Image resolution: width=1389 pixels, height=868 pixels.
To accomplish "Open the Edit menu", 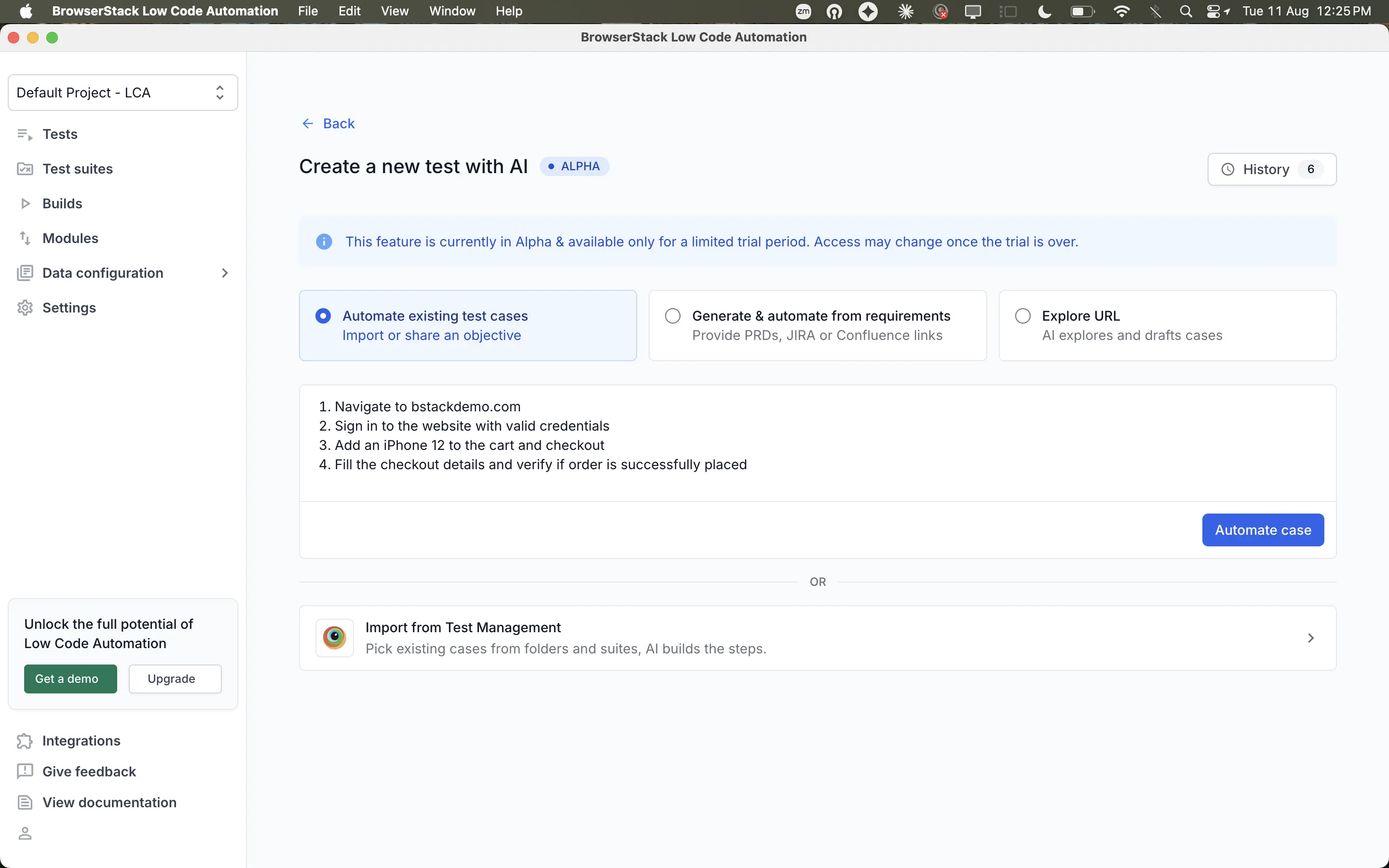I will point(349,11).
